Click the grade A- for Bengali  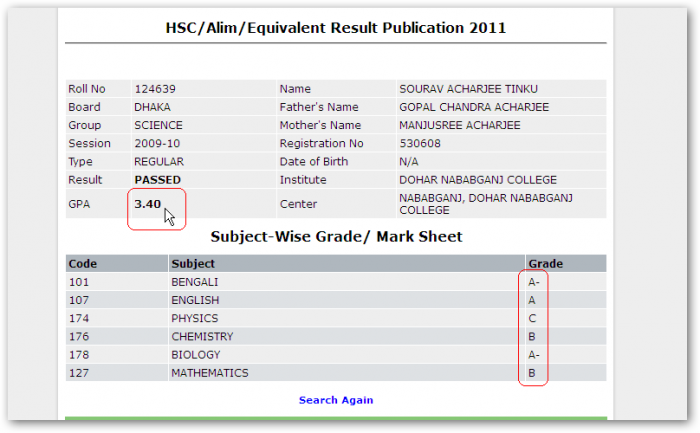[534, 282]
